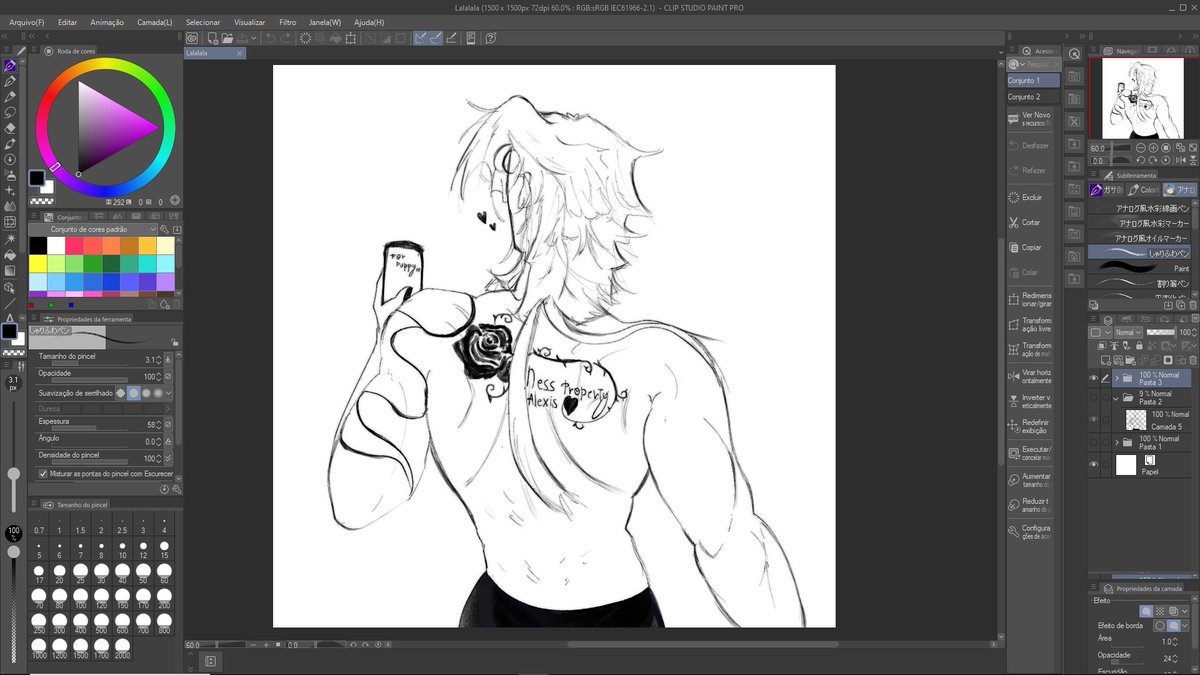
Task: Click the Colar button
Action: click(1030, 271)
